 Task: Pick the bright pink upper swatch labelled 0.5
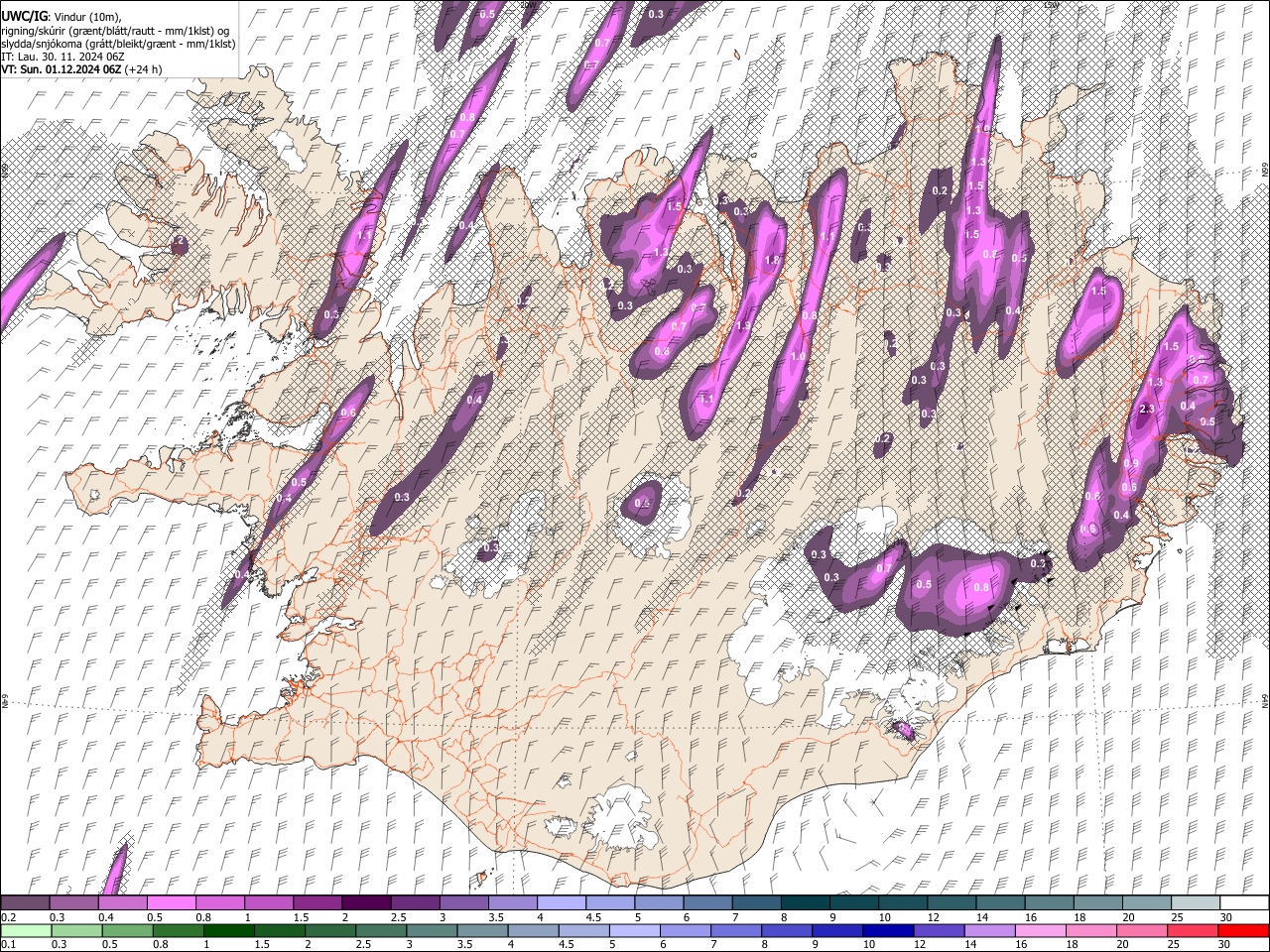pyautogui.click(x=171, y=903)
